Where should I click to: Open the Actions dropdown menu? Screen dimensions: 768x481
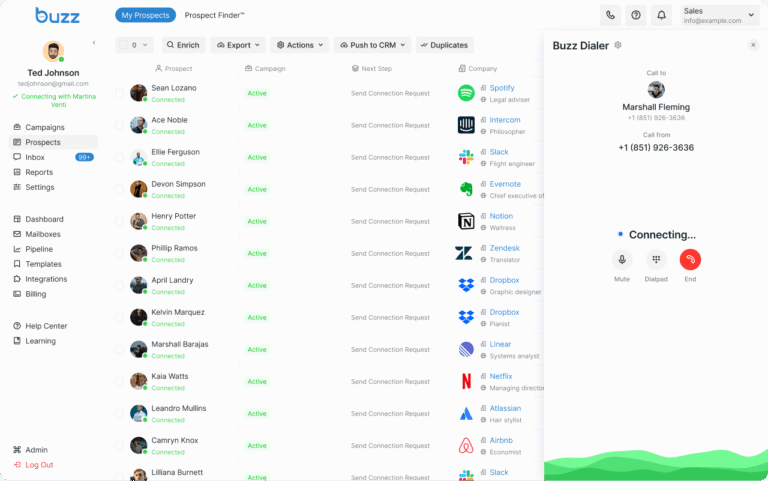[x=299, y=45]
